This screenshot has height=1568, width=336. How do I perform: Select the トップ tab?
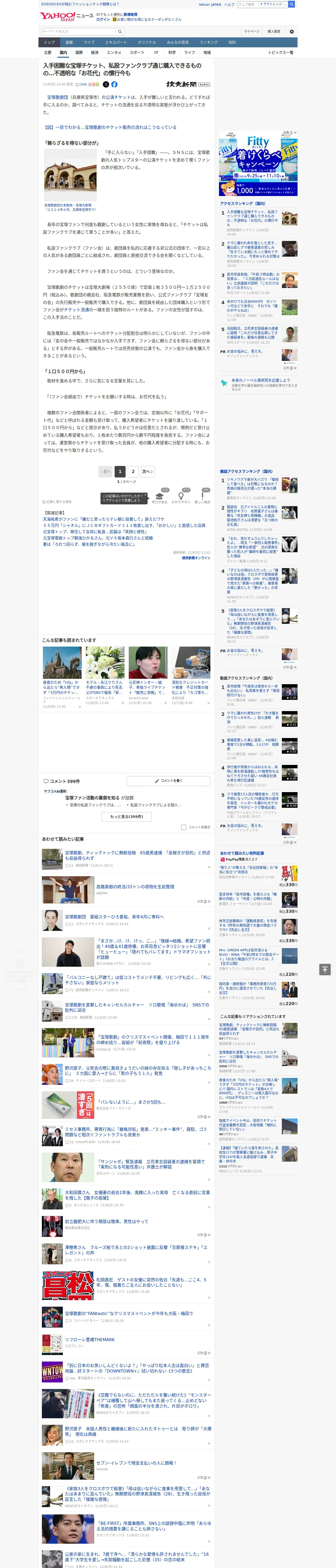pos(49,43)
